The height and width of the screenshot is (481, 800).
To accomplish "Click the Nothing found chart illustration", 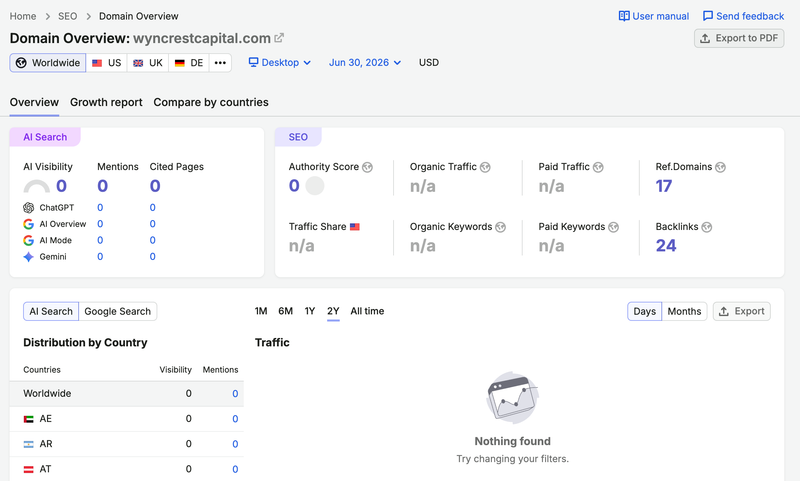I will 512,397.
